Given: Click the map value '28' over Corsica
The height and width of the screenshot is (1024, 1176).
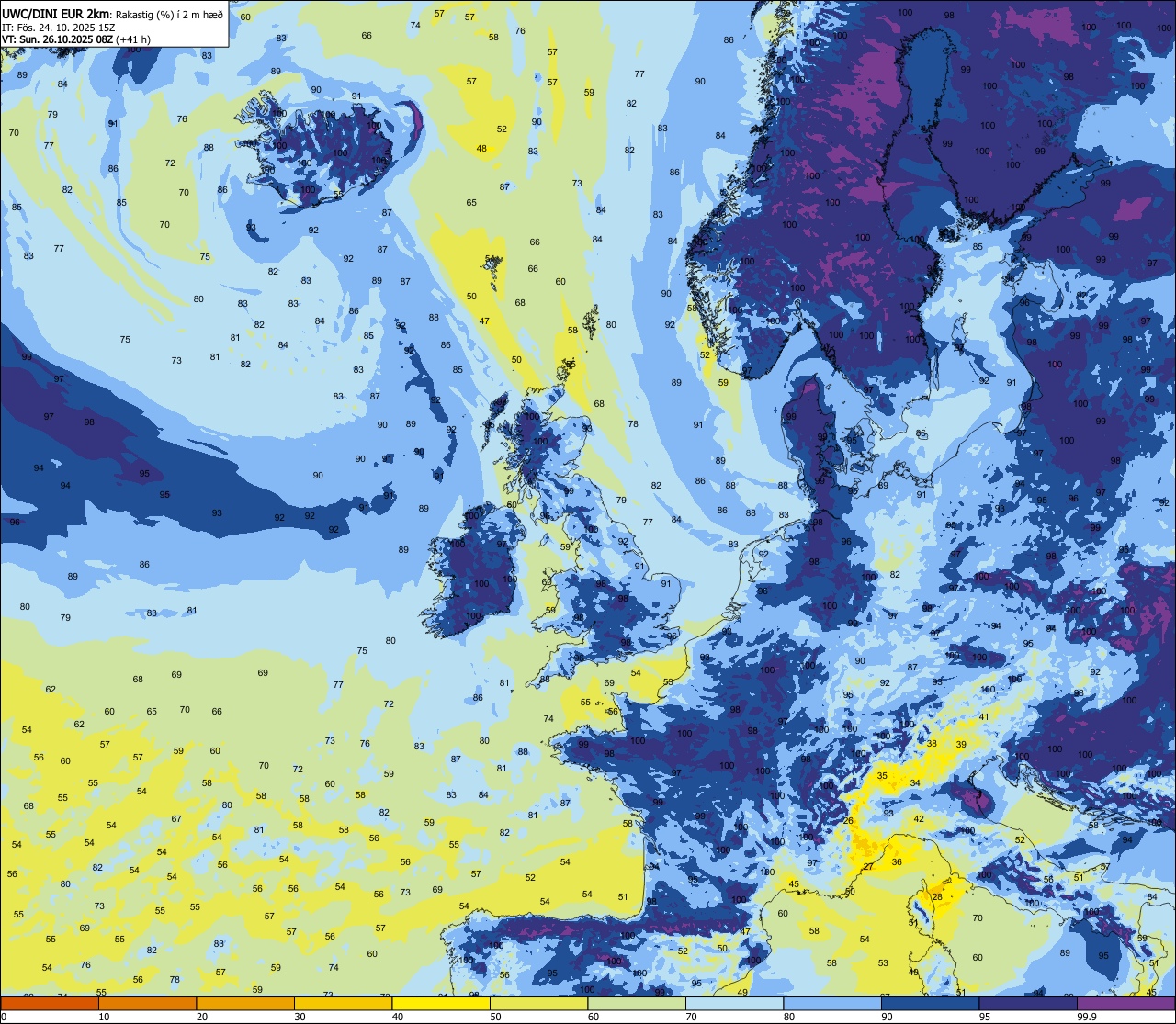Looking at the screenshot, I should coord(937,897).
